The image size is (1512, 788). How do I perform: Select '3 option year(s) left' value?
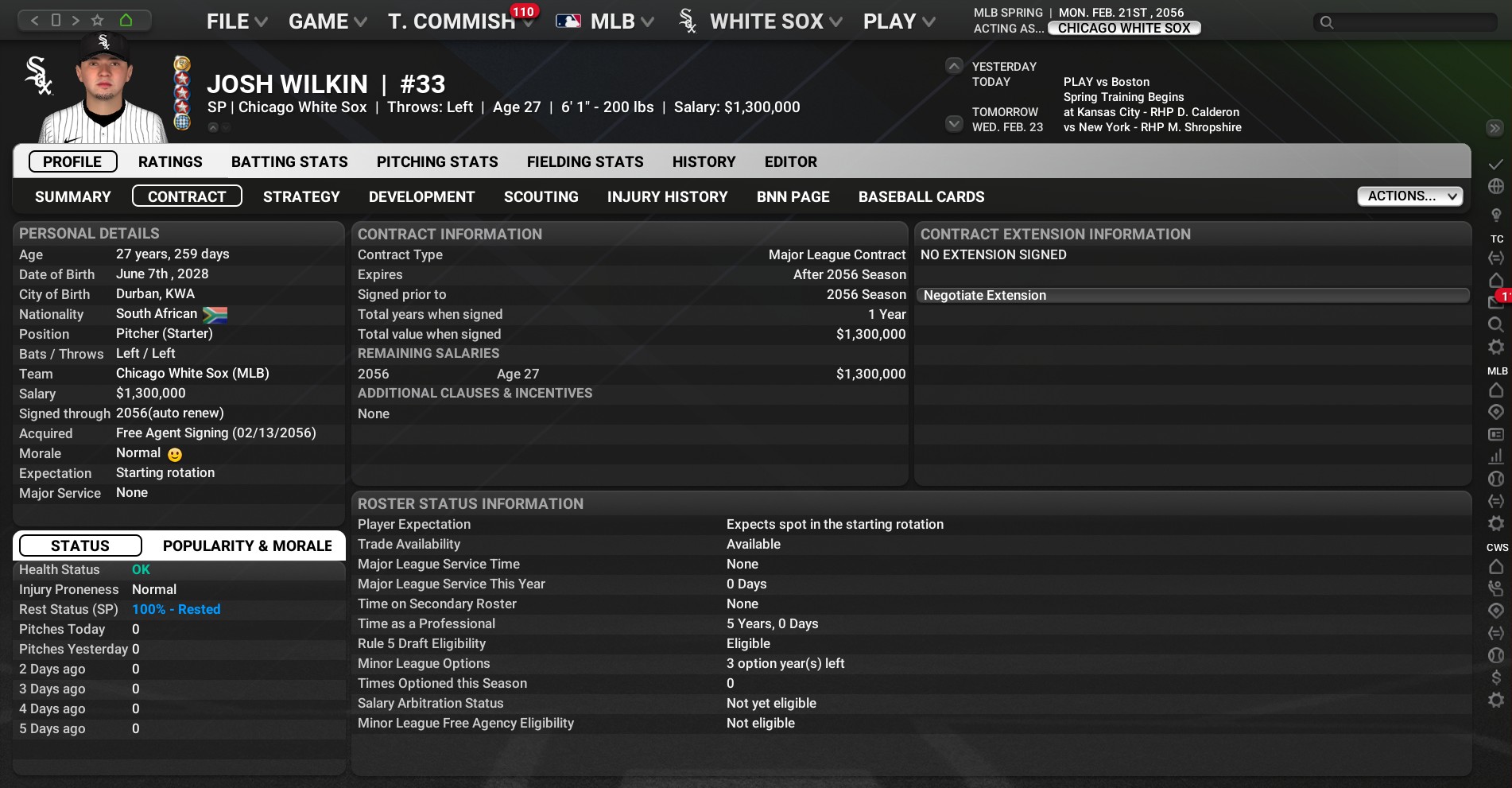point(785,663)
